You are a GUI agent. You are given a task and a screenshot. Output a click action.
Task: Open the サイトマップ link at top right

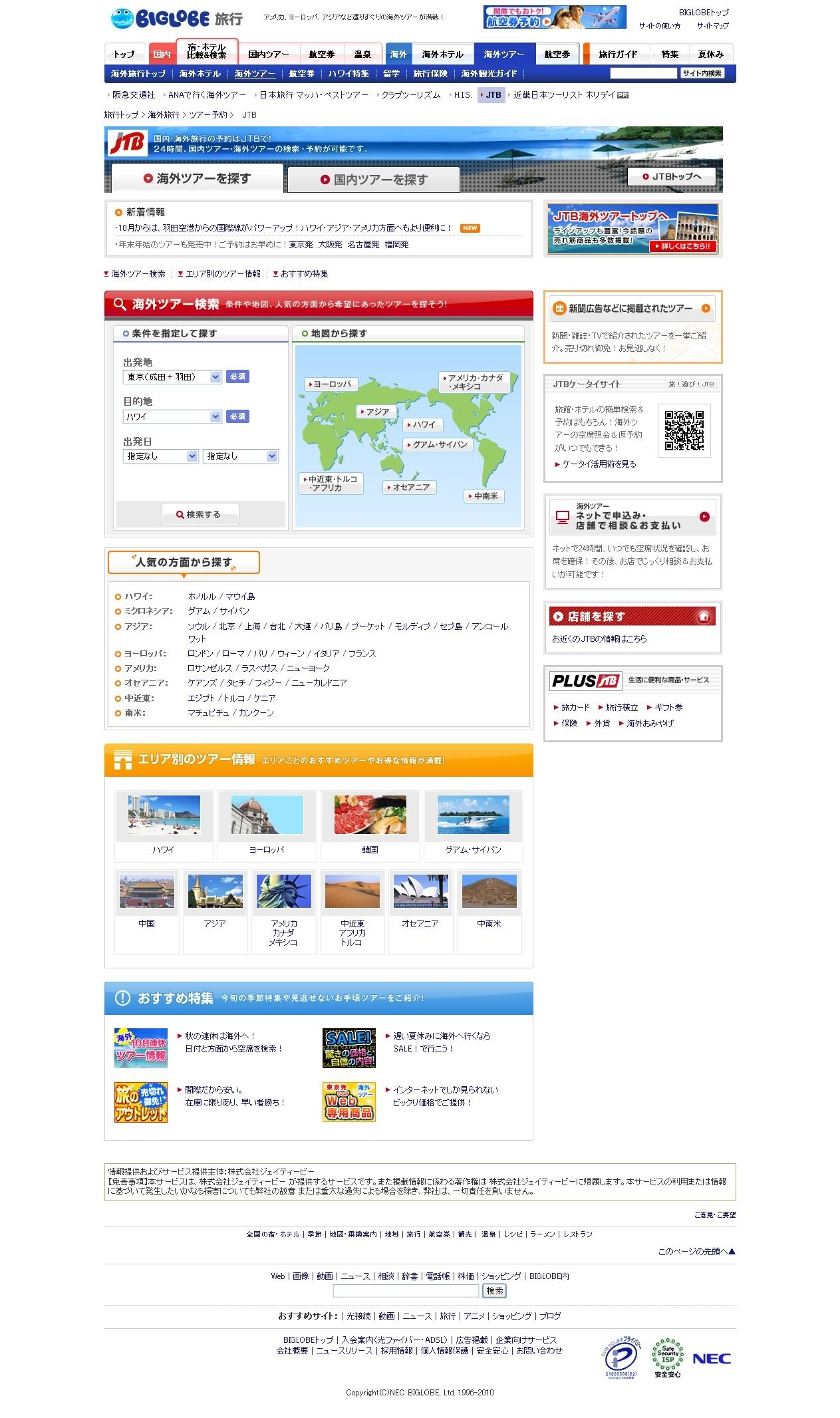(712, 25)
